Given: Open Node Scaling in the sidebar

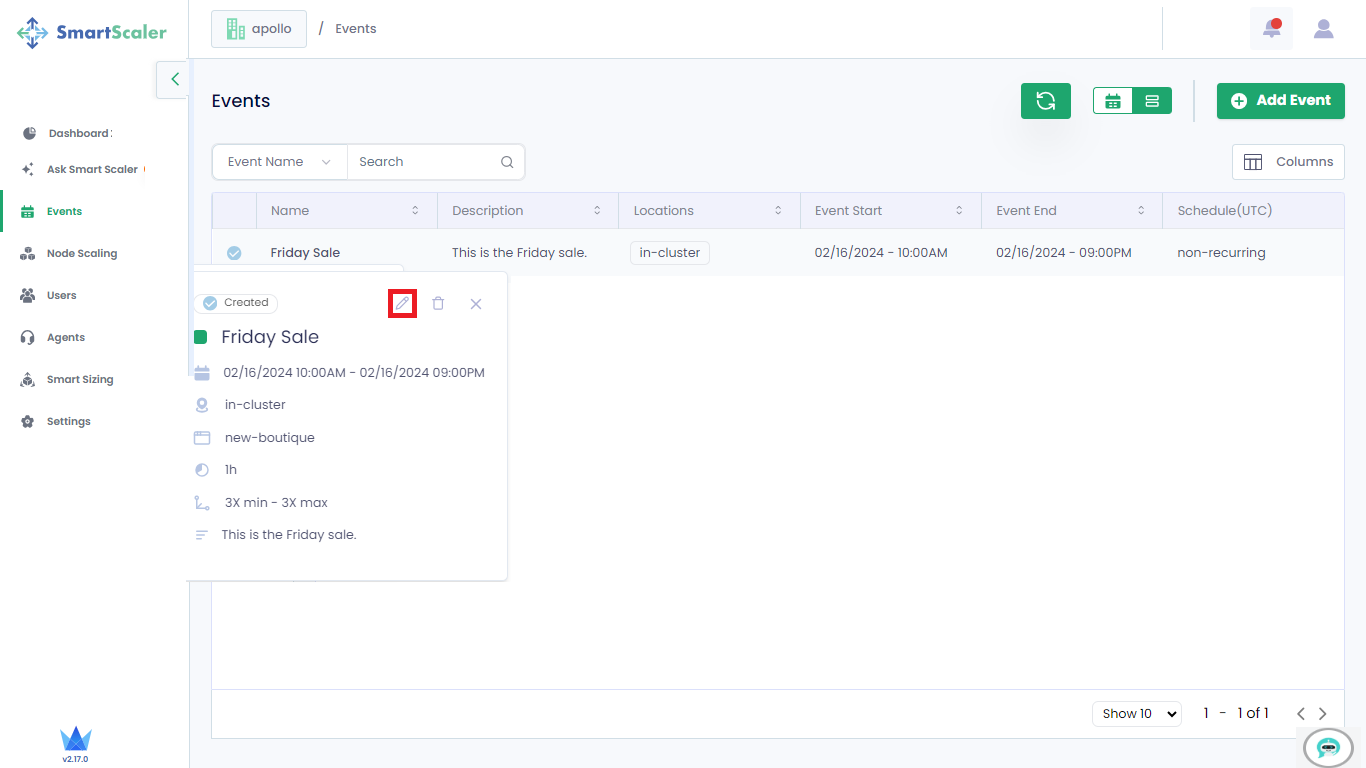Looking at the screenshot, I should click(x=82, y=254).
